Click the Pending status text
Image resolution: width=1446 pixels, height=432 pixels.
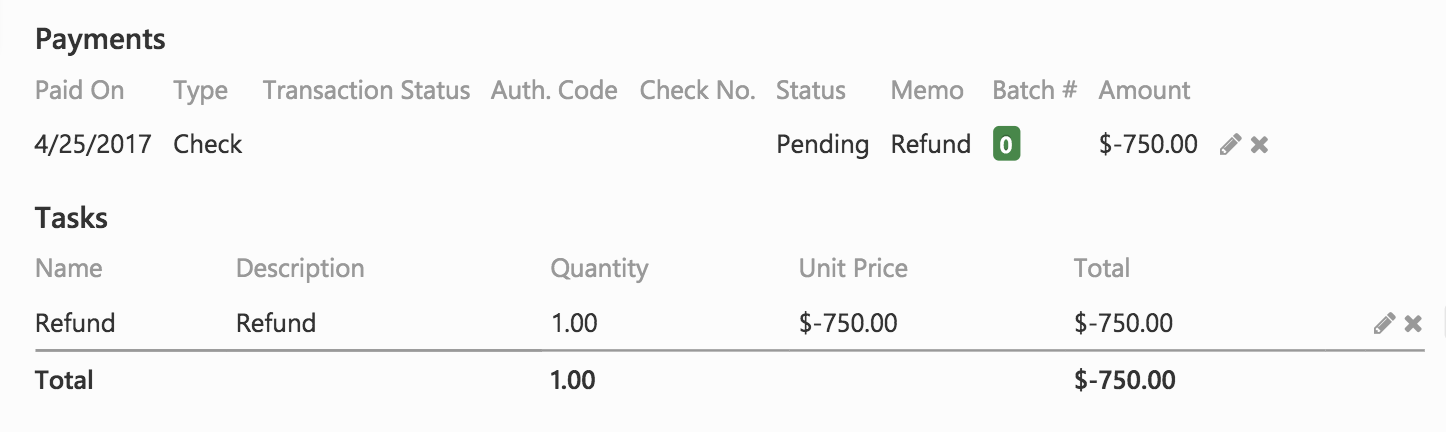coord(823,145)
